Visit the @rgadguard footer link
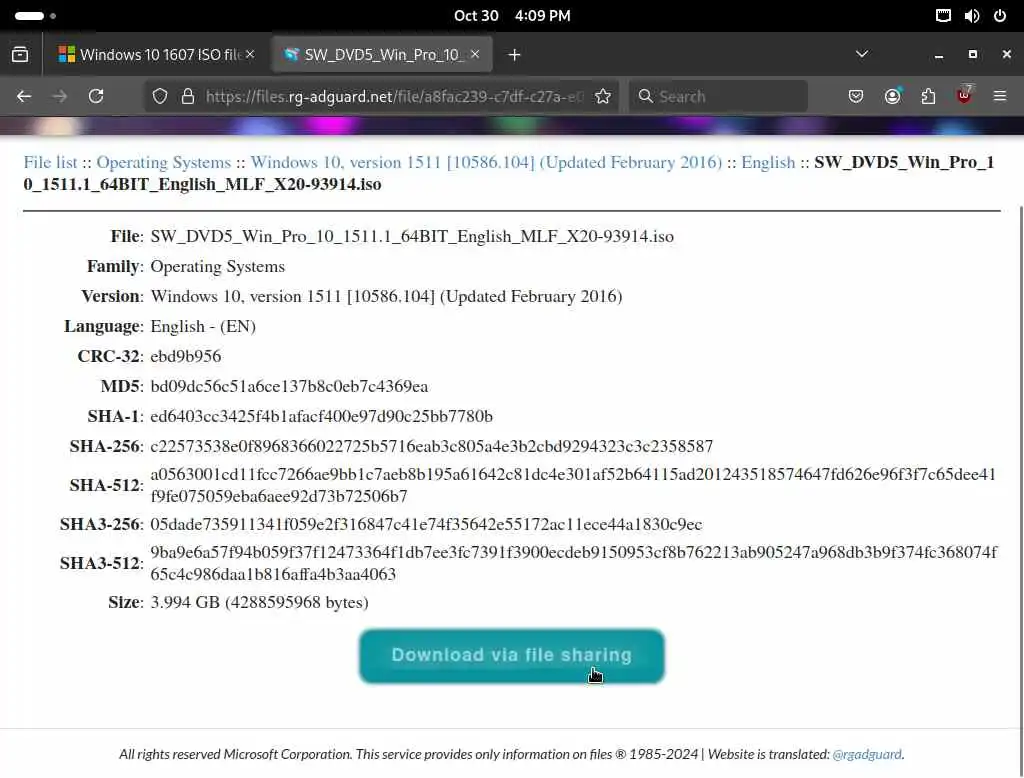 (x=867, y=754)
